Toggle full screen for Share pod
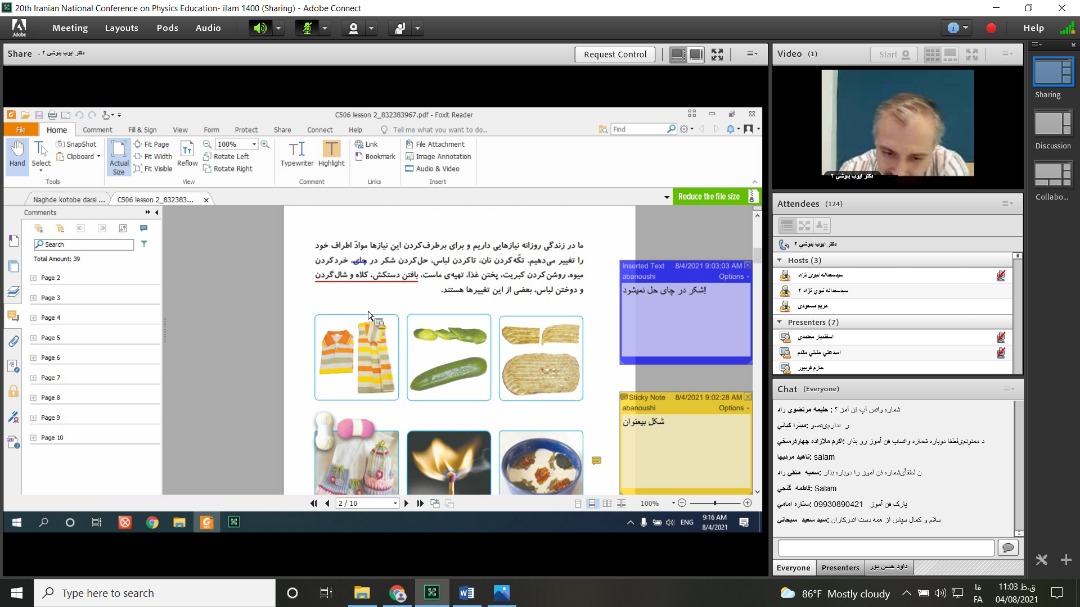 click(x=717, y=54)
